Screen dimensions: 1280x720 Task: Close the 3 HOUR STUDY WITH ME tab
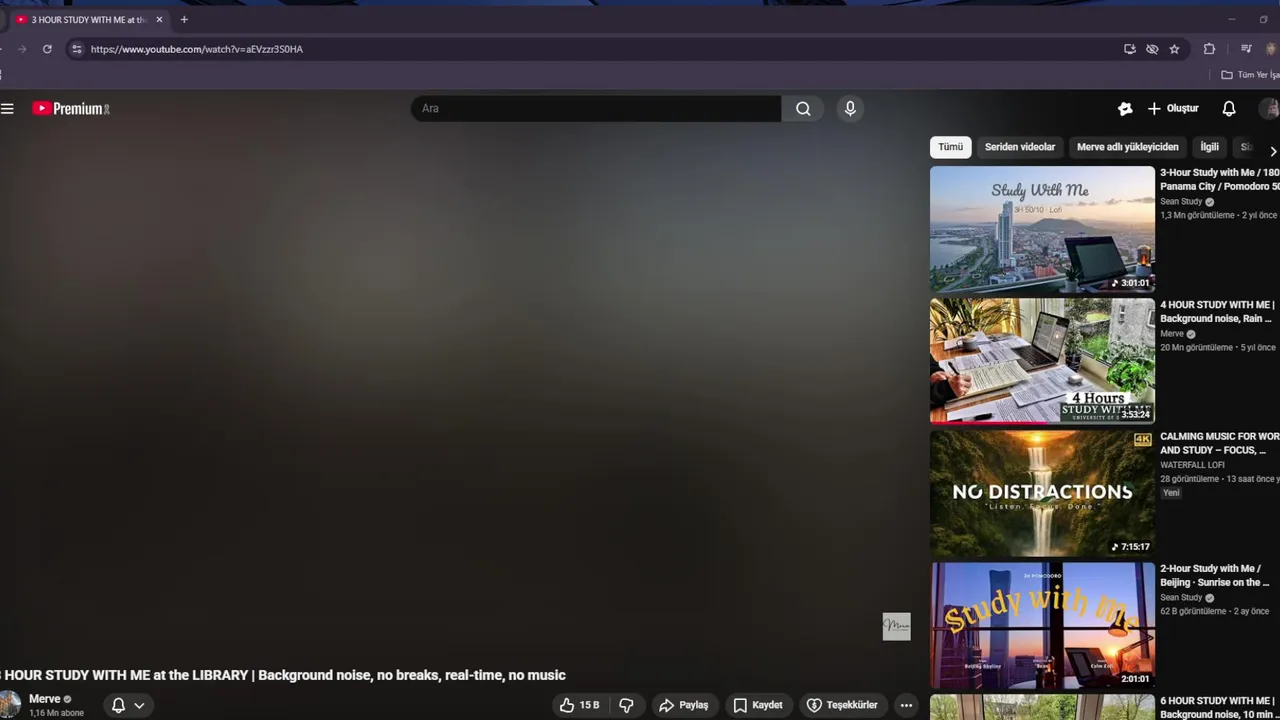[x=159, y=19]
